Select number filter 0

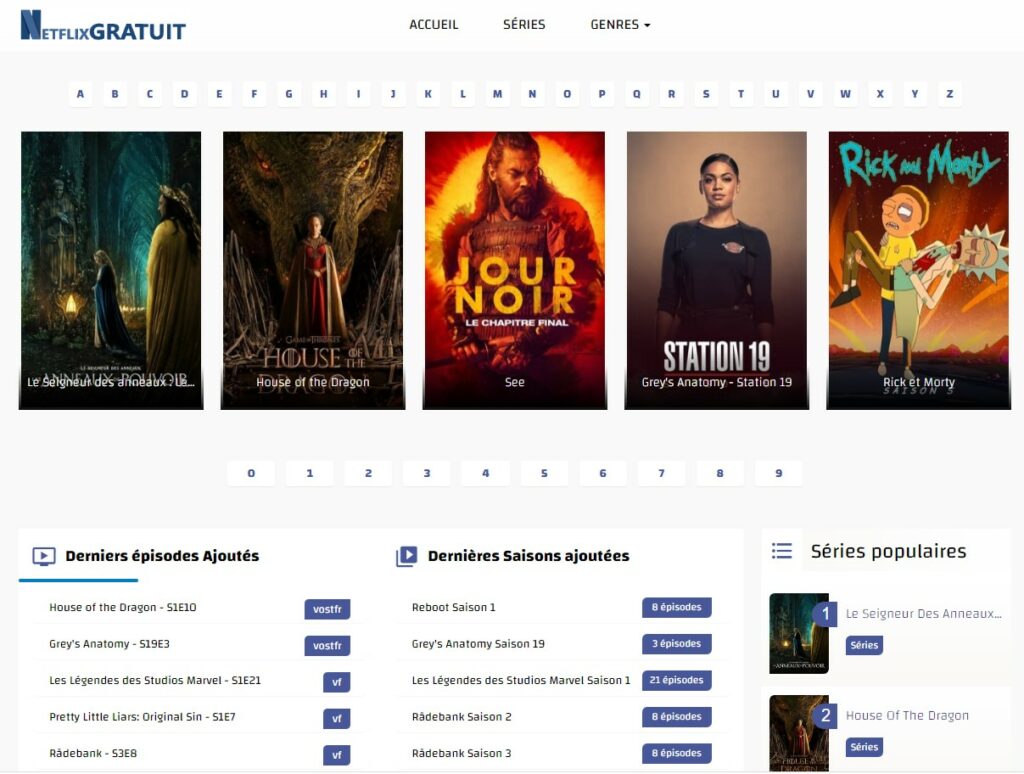coord(251,473)
